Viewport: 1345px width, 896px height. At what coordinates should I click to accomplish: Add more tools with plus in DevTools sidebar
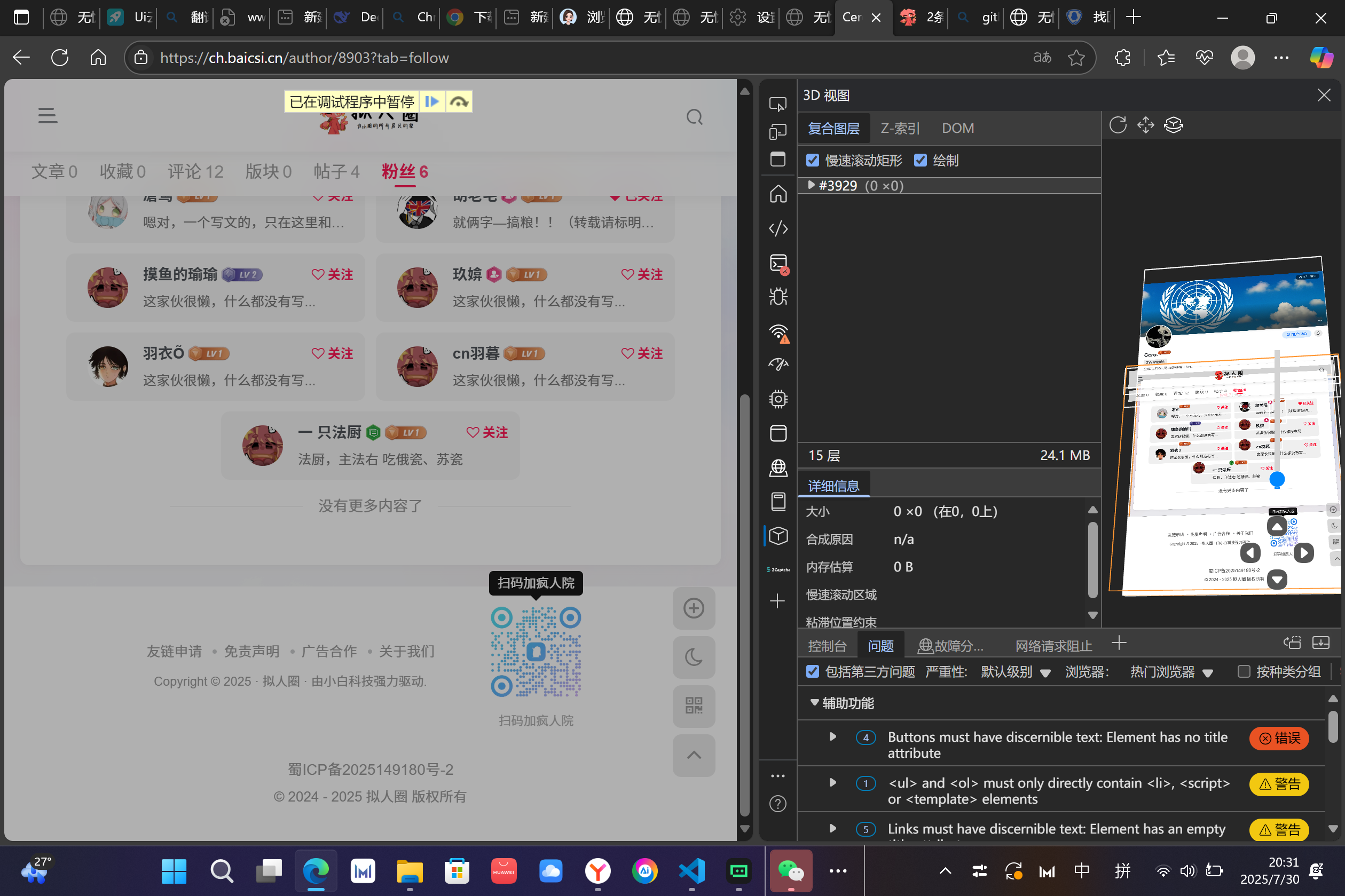[x=777, y=600]
